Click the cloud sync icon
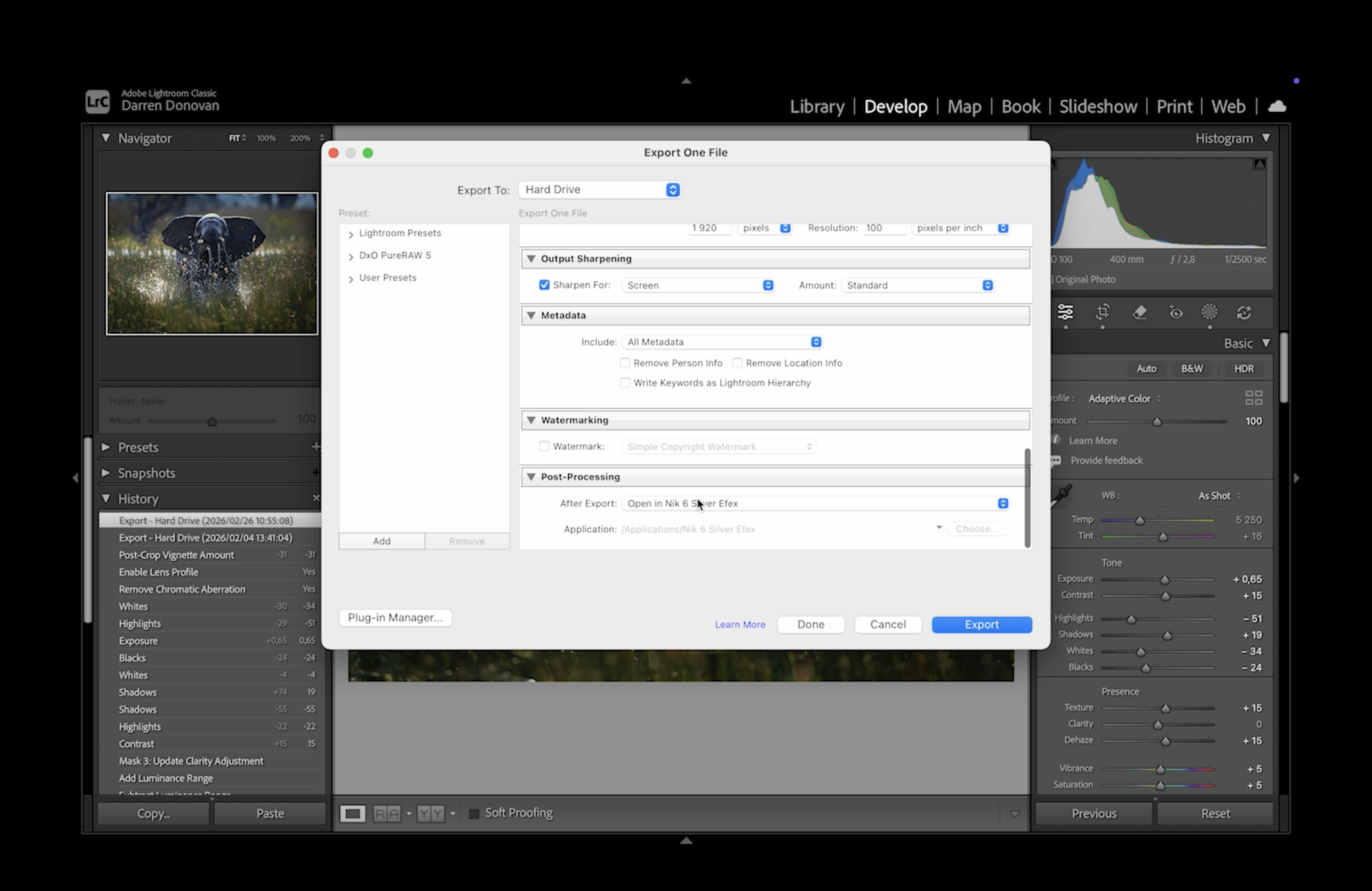This screenshot has height=891, width=1372. click(1277, 107)
